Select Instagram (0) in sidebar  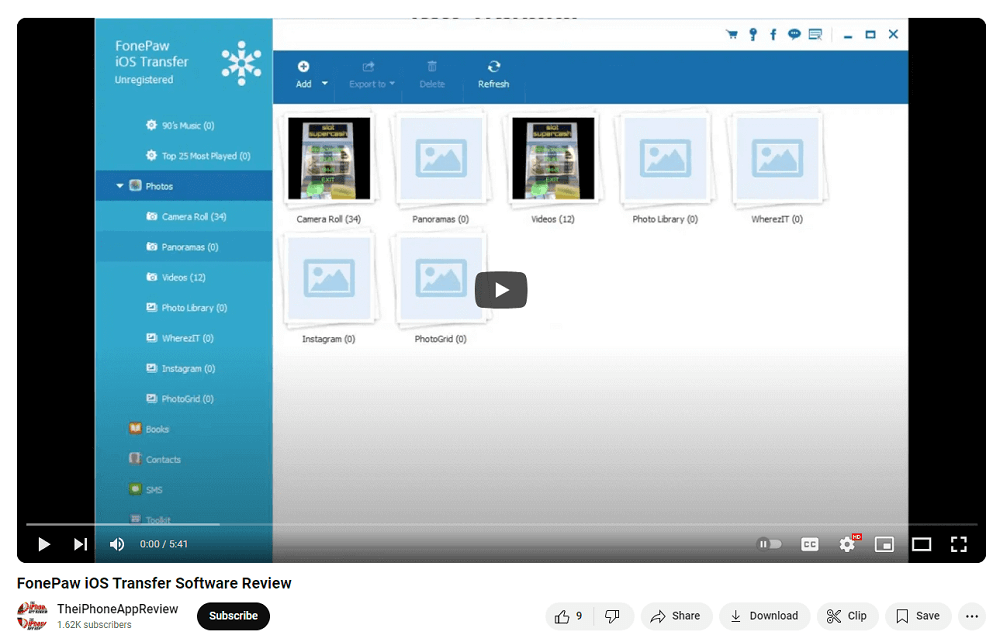pos(184,369)
